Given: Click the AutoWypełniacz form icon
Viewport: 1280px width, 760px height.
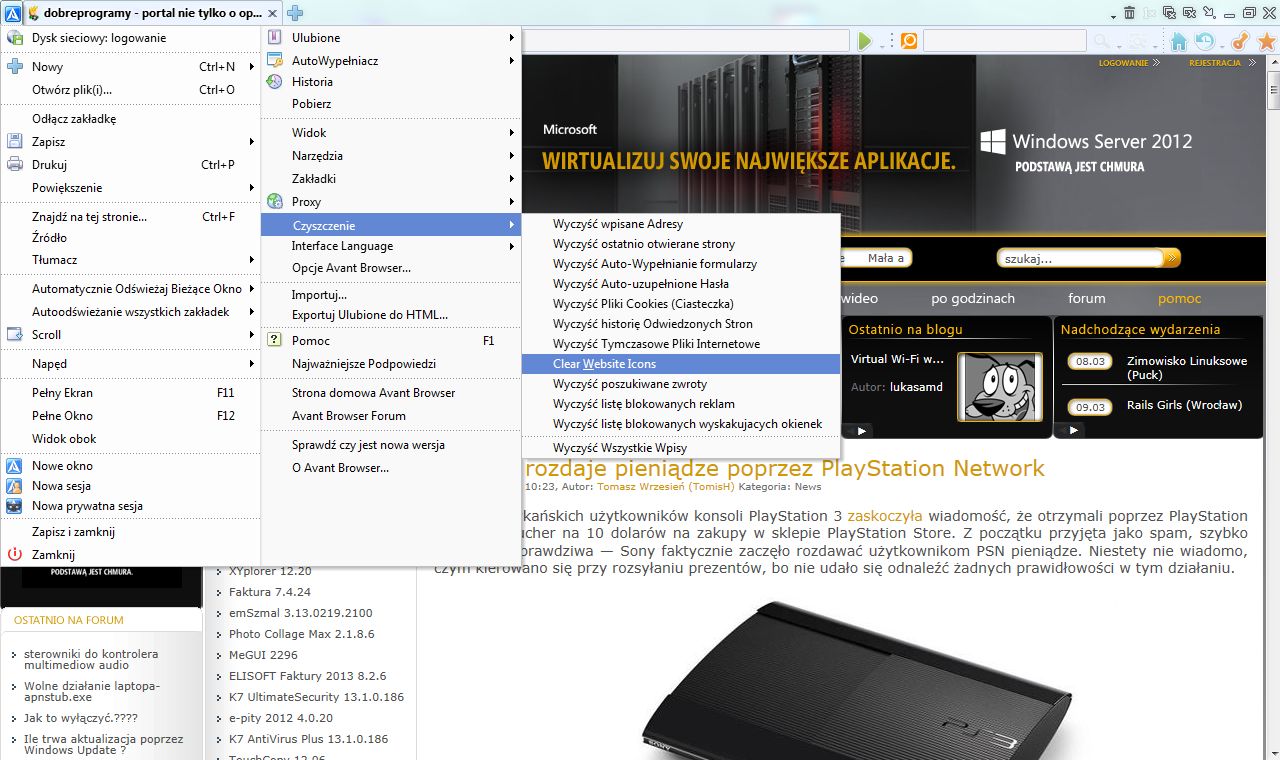Looking at the screenshot, I should click(x=274, y=60).
